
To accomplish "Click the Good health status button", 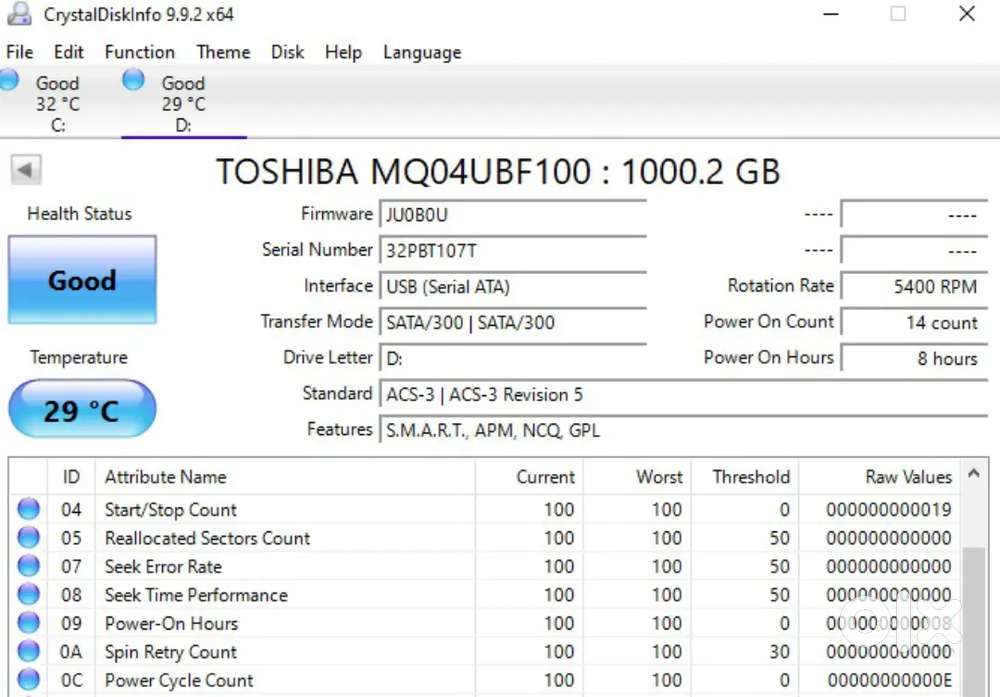I will [x=82, y=280].
